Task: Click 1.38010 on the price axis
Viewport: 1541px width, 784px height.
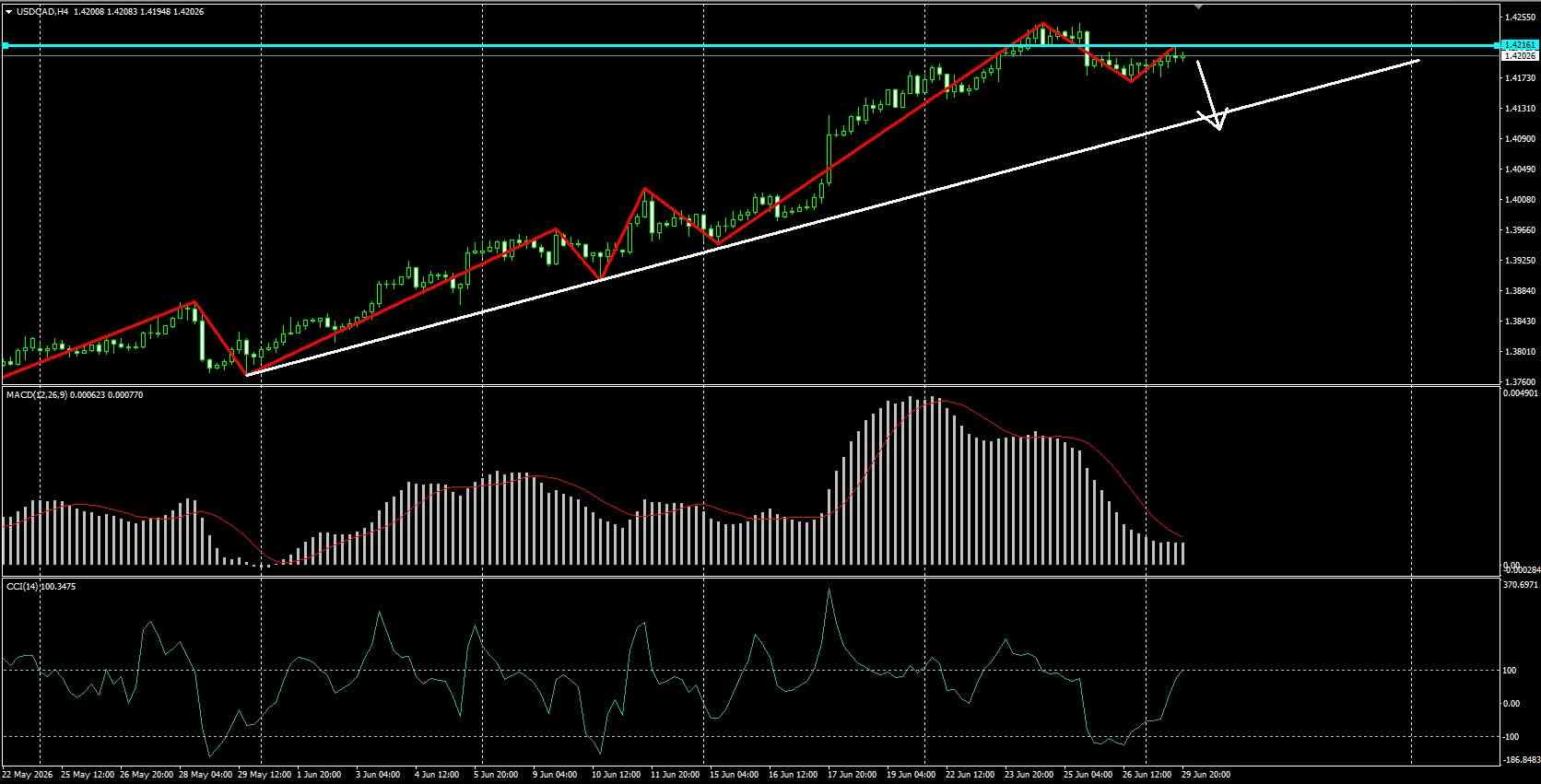Action: [x=1520, y=352]
